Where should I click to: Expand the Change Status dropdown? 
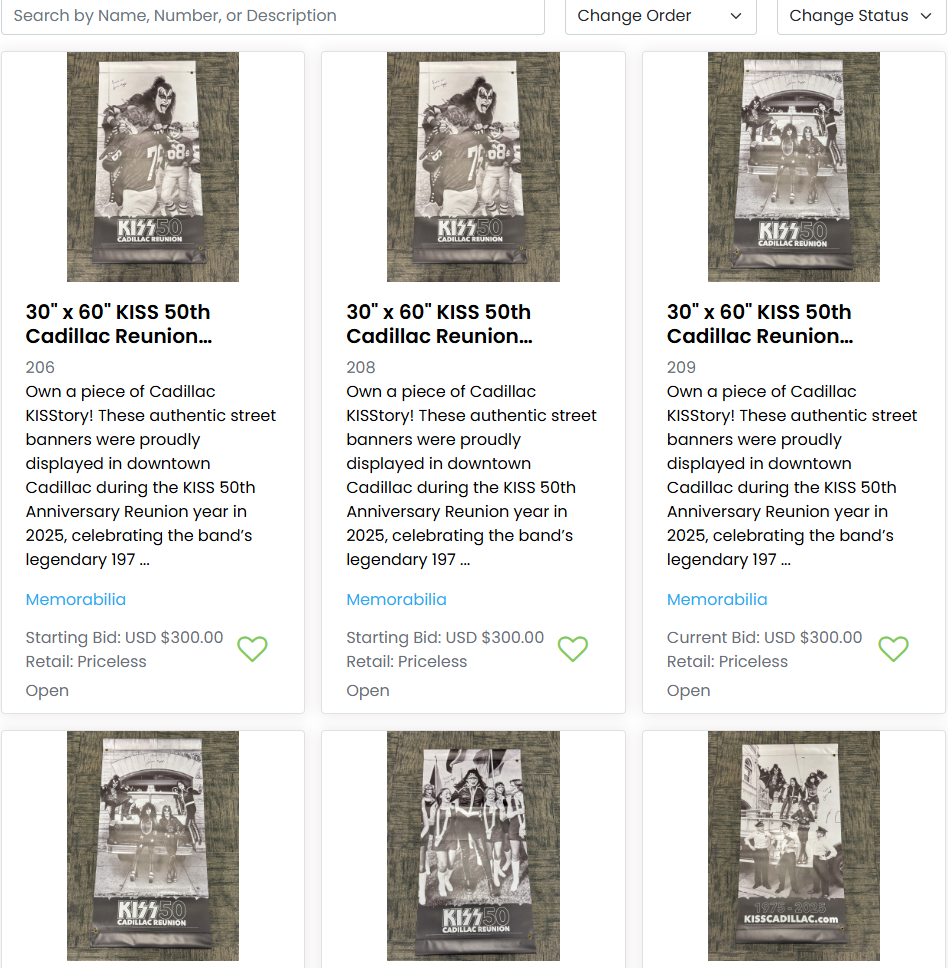(862, 16)
